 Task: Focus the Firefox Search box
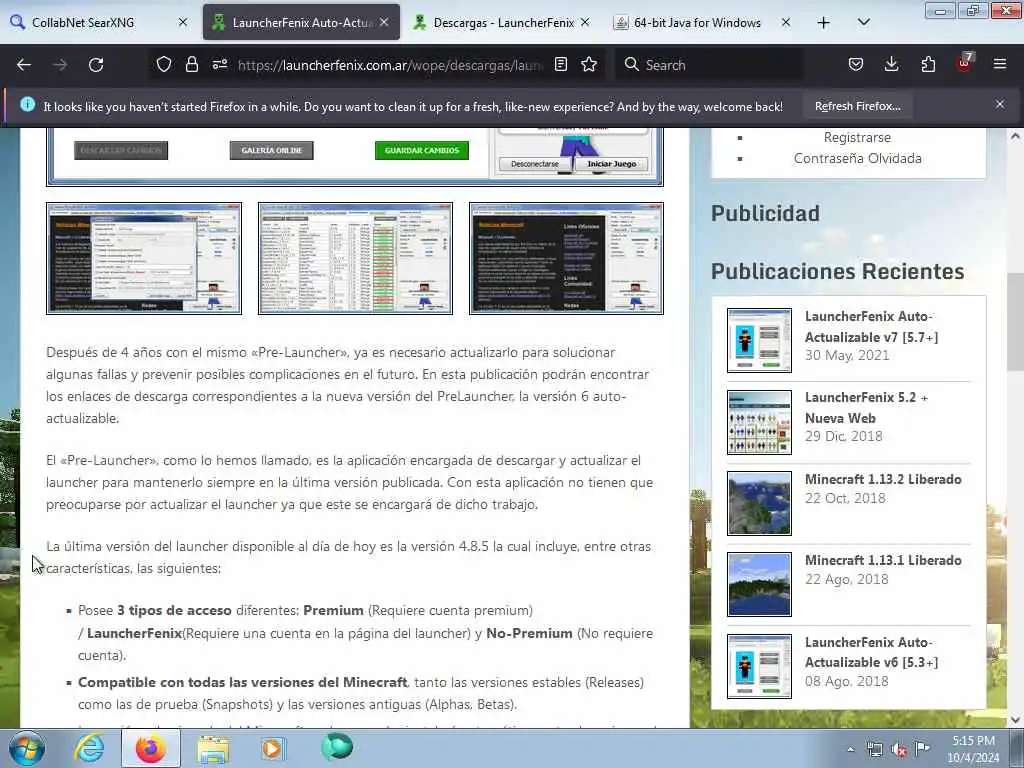[709, 65]
